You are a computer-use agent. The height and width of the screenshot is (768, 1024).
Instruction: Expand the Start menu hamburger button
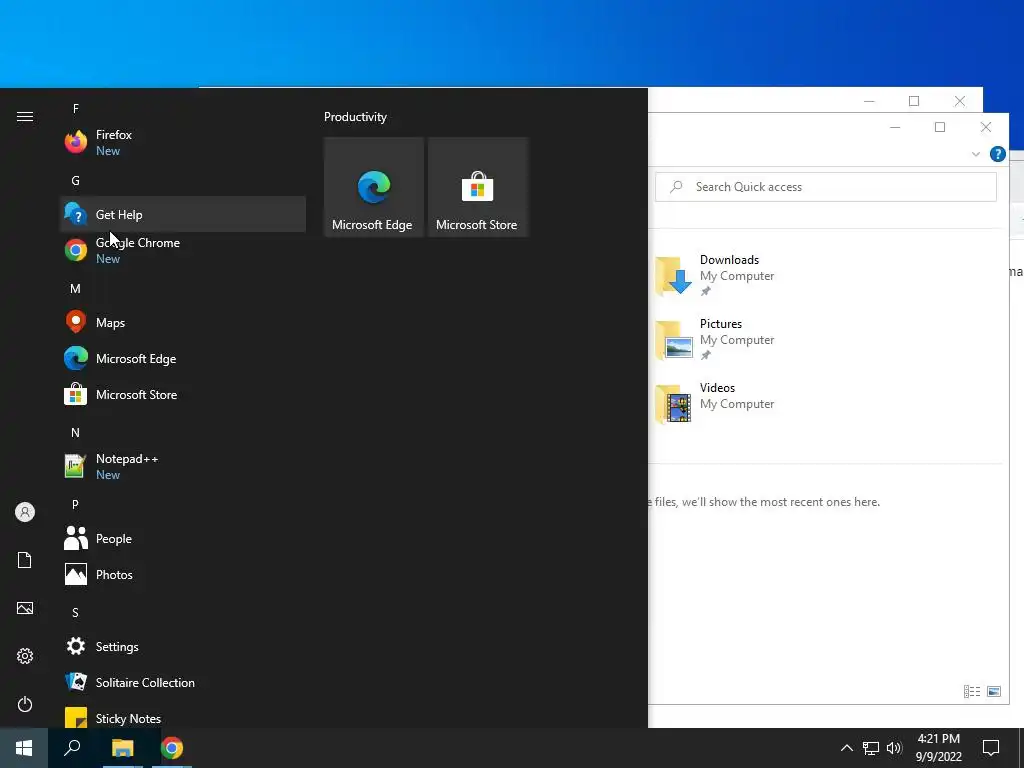click(x=25, y=116)
